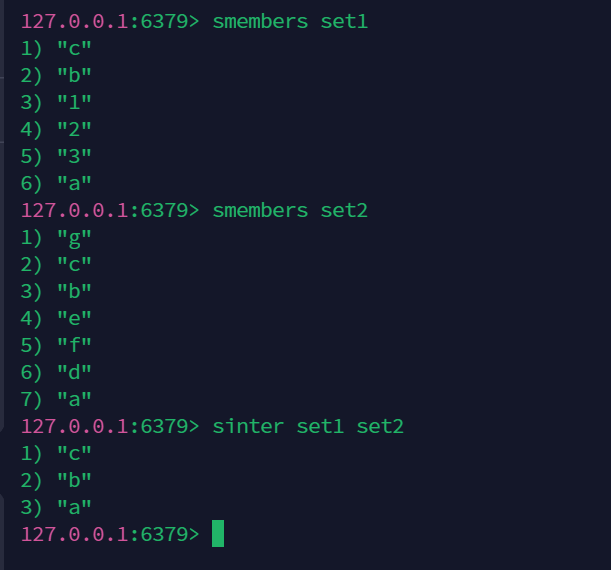Click the first member "c" of set1 output
The height and width of the screenshot is (570, 611).
(x=74, y=48)
